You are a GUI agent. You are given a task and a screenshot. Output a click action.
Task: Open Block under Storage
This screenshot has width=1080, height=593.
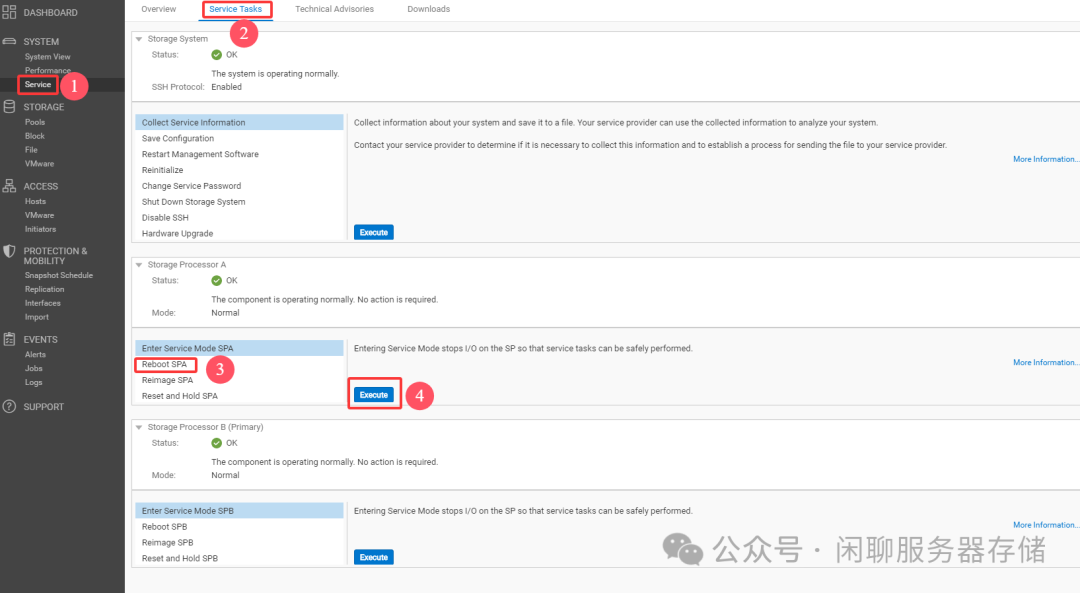point(34,136)
